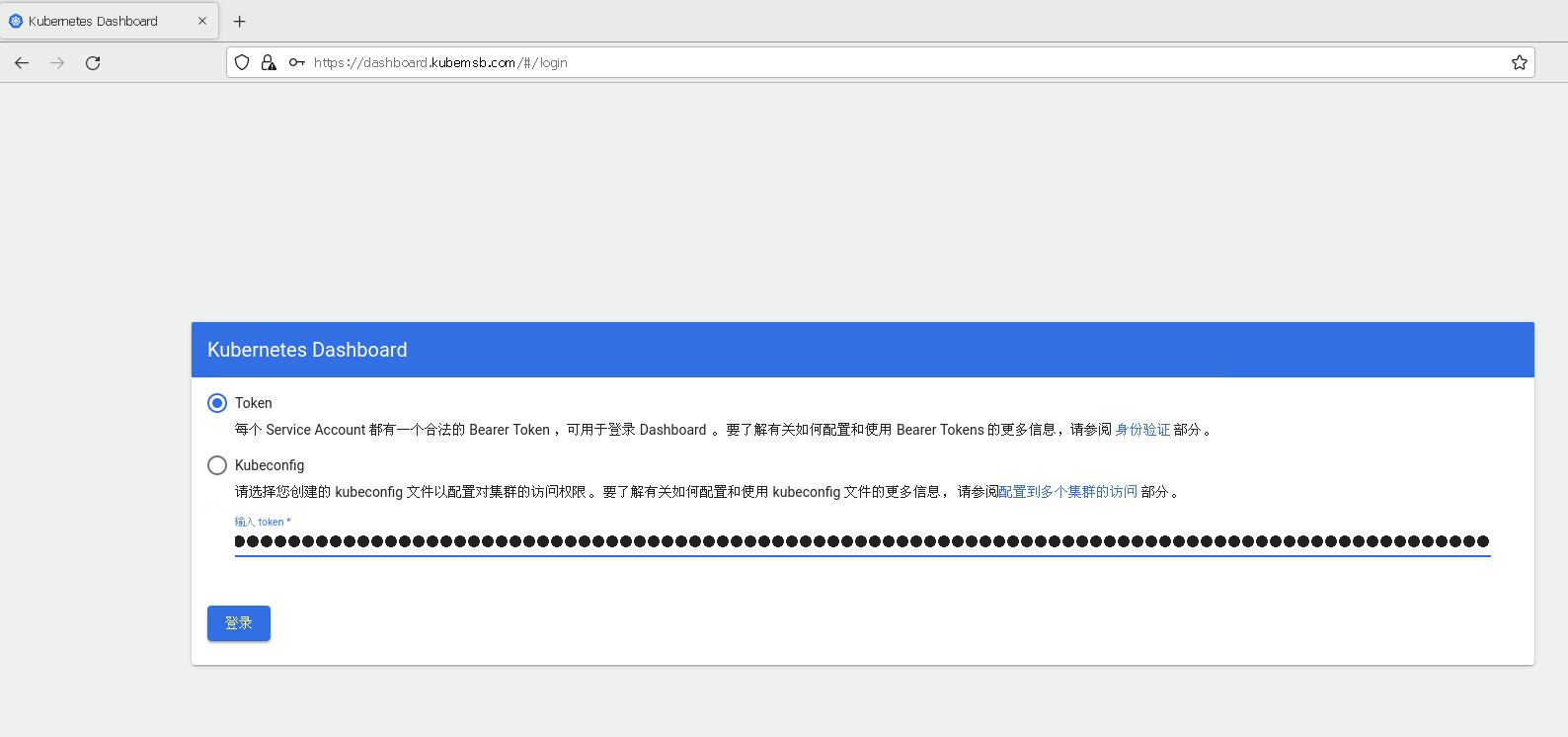Bookmark this page with the star
This screenshot has width=1568, height=737.
click(x=1519, y=63)
